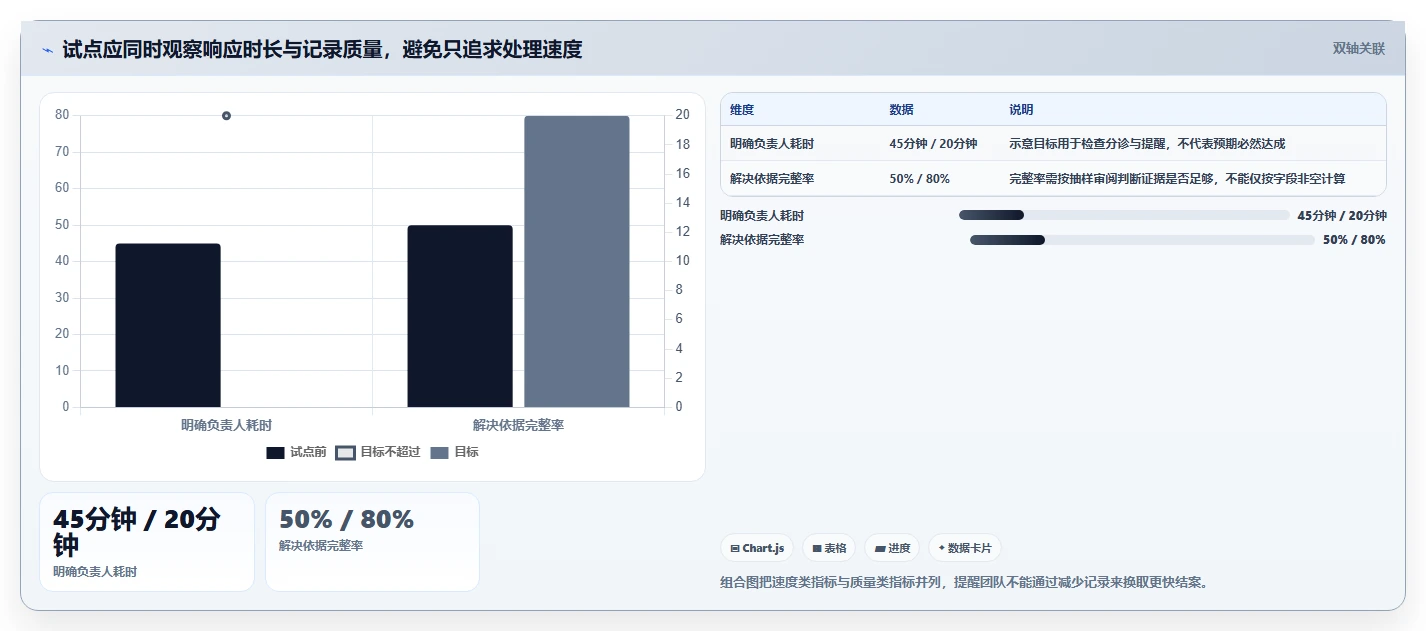Click the 解决依据完整率 table row label

(x=772, y=179)
